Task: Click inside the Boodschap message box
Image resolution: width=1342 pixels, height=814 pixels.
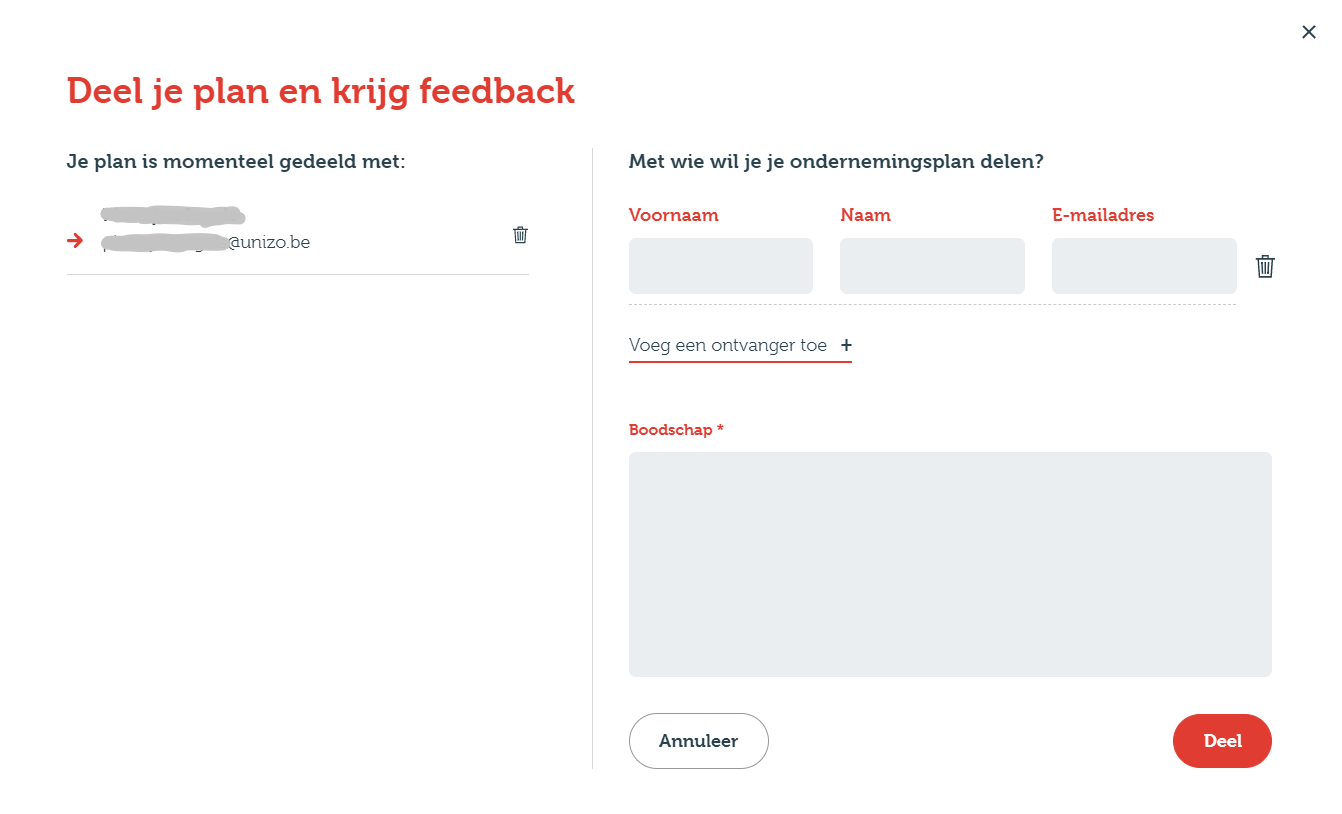Action: pyautogui.click(x=950, y=564)
